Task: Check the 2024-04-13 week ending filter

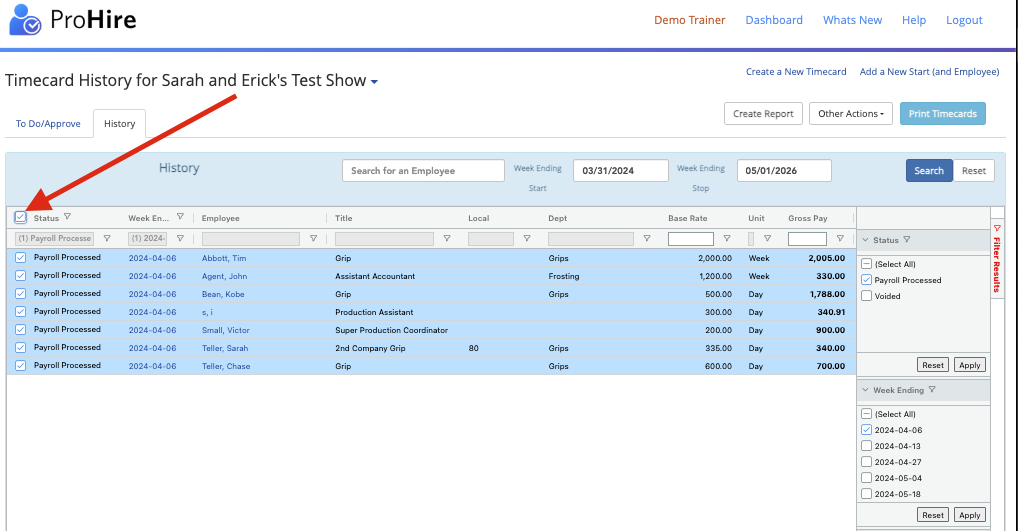Action: pos(866,446)
